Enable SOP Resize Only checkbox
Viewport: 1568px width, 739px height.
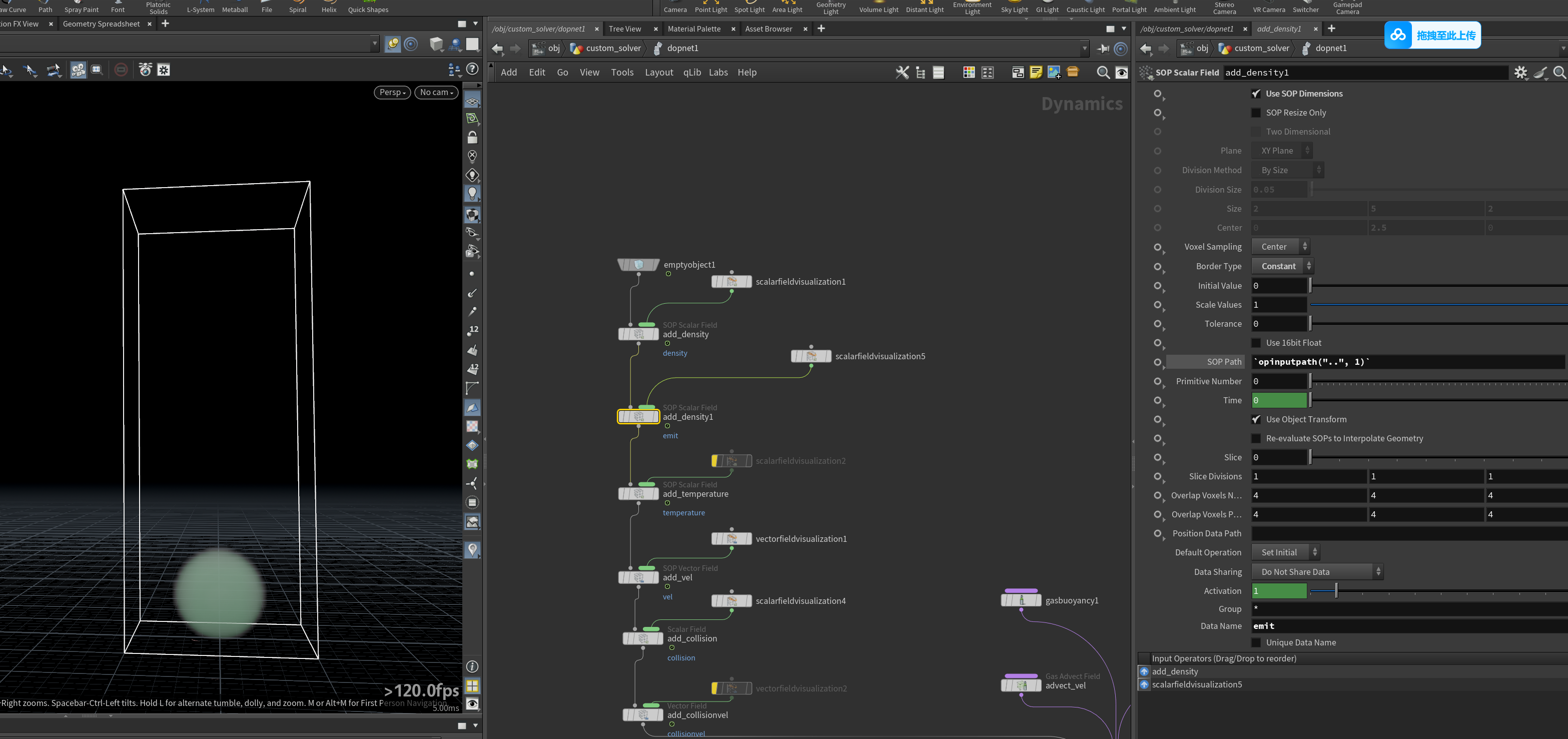1256,113
